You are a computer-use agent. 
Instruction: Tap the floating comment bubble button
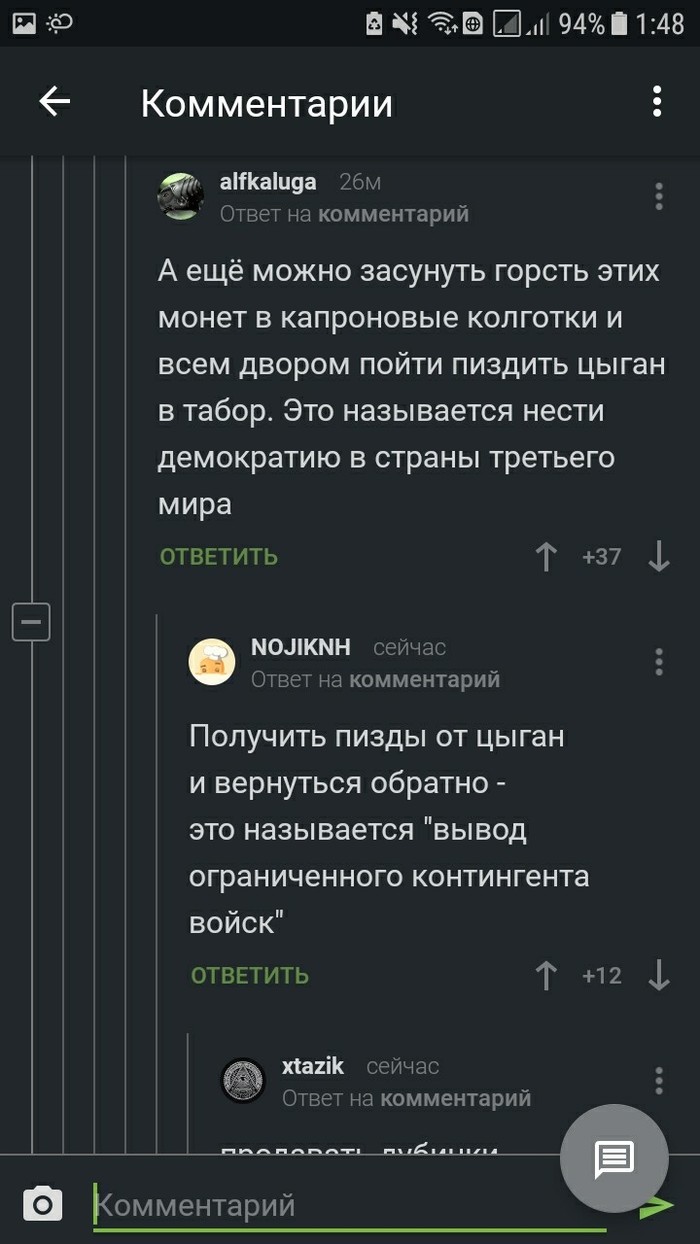[614, 1158]
